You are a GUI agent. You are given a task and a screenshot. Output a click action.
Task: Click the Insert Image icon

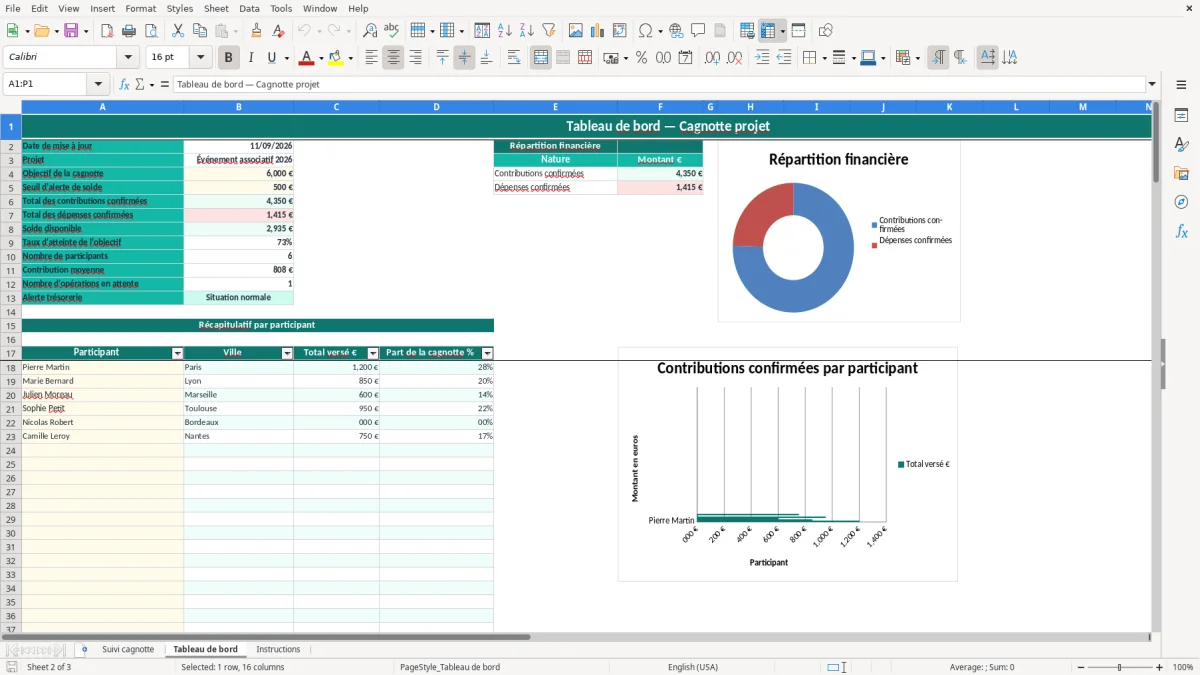[576, 31]
